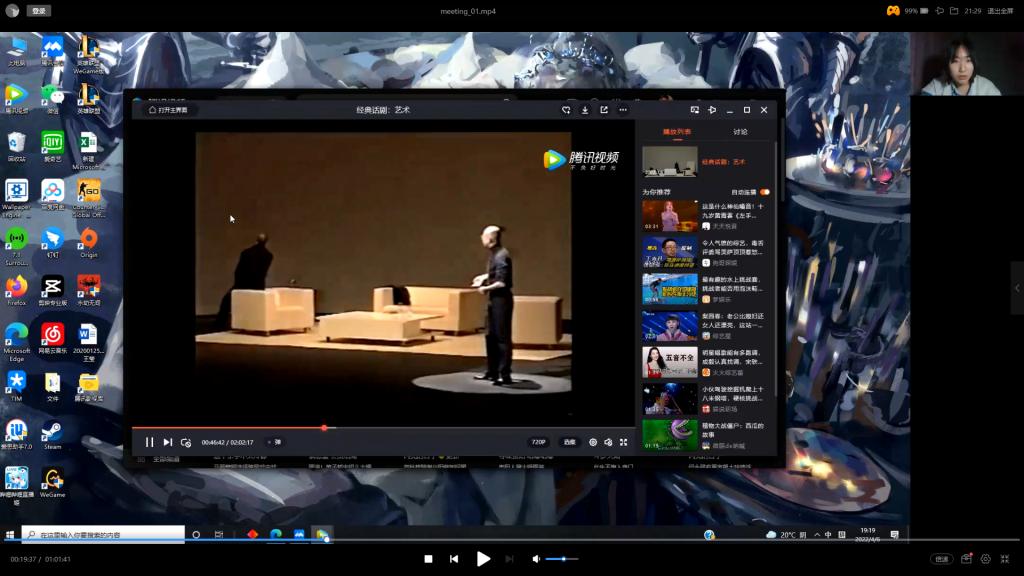The height and width of the screenshot is (576, 1024).
Task: Skip to next video in Tencent player
Action: click(x=168, y=442)
